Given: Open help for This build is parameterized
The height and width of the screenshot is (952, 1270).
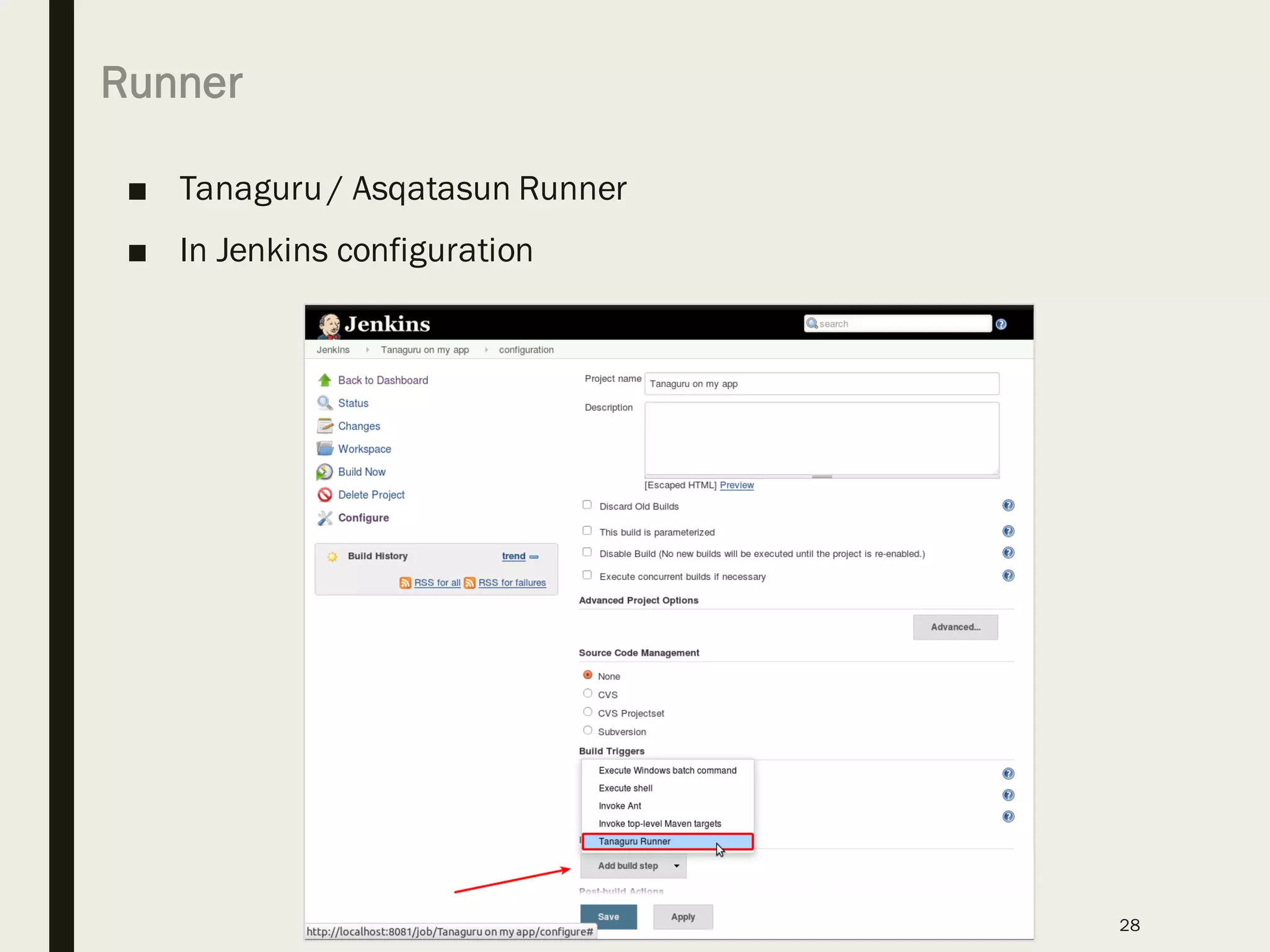Looking at the screenshot, I should pyautogui.click(x=1008, y=531).
